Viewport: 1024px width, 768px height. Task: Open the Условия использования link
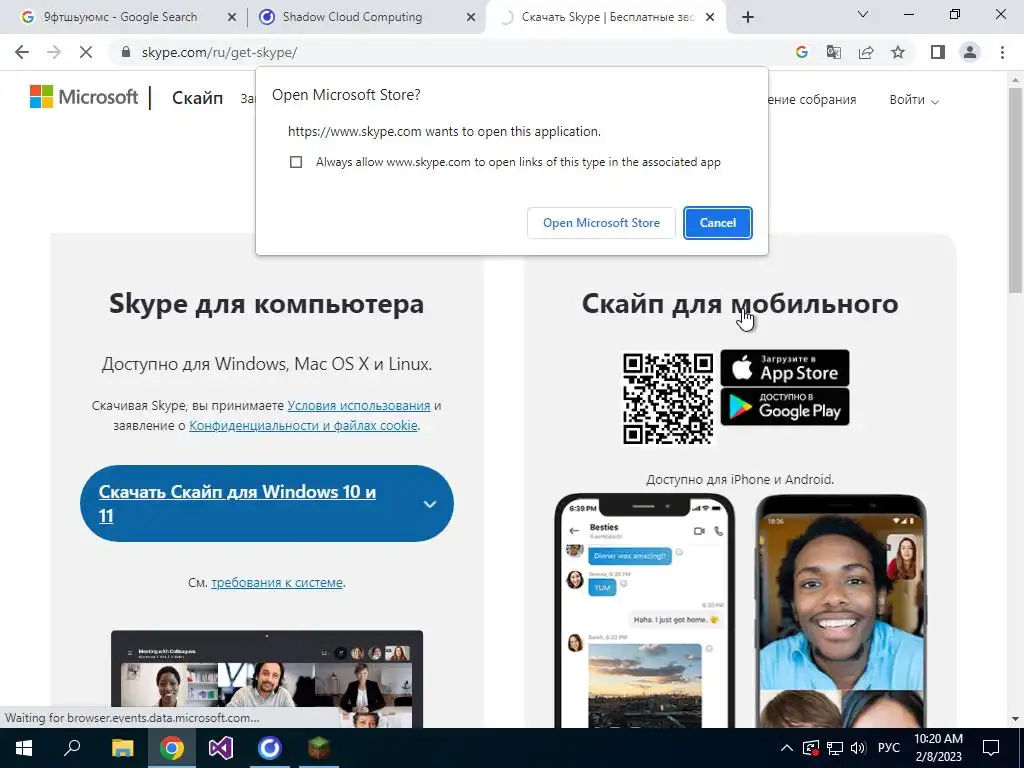(x=359, y=406)
